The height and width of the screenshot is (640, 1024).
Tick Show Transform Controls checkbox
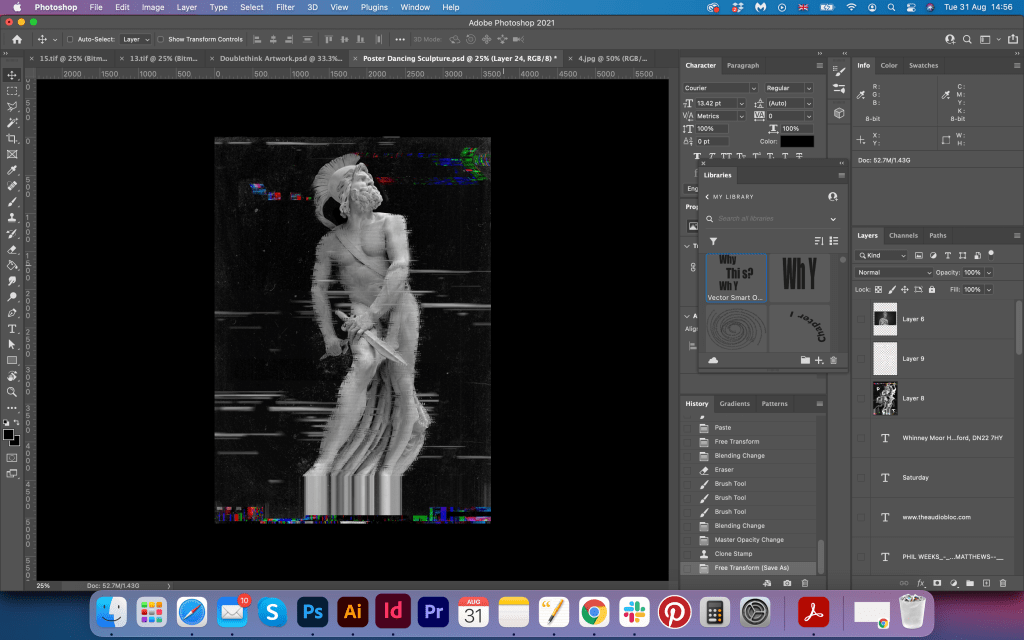(x=161, y=39)
